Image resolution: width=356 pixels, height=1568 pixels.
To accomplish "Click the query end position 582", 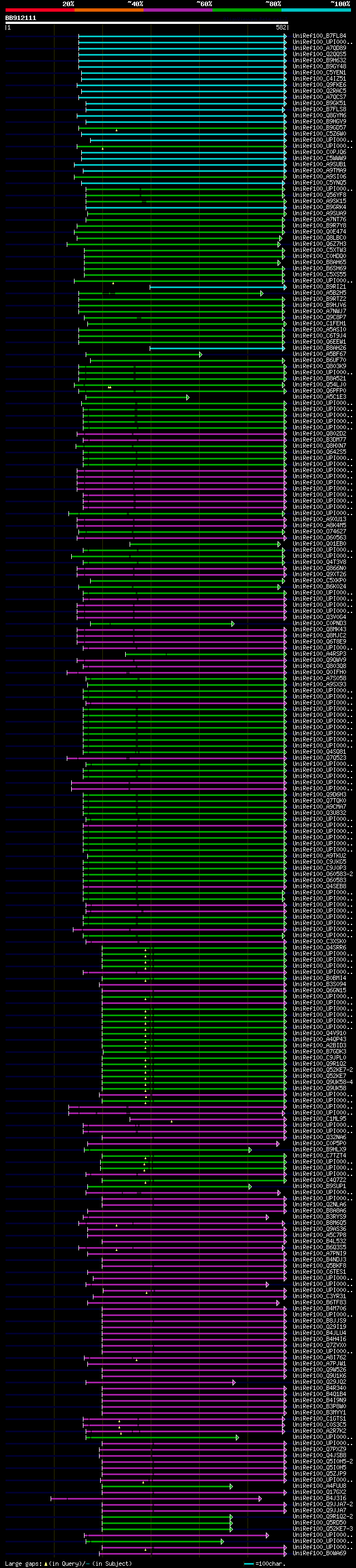I will pos(281,27).
